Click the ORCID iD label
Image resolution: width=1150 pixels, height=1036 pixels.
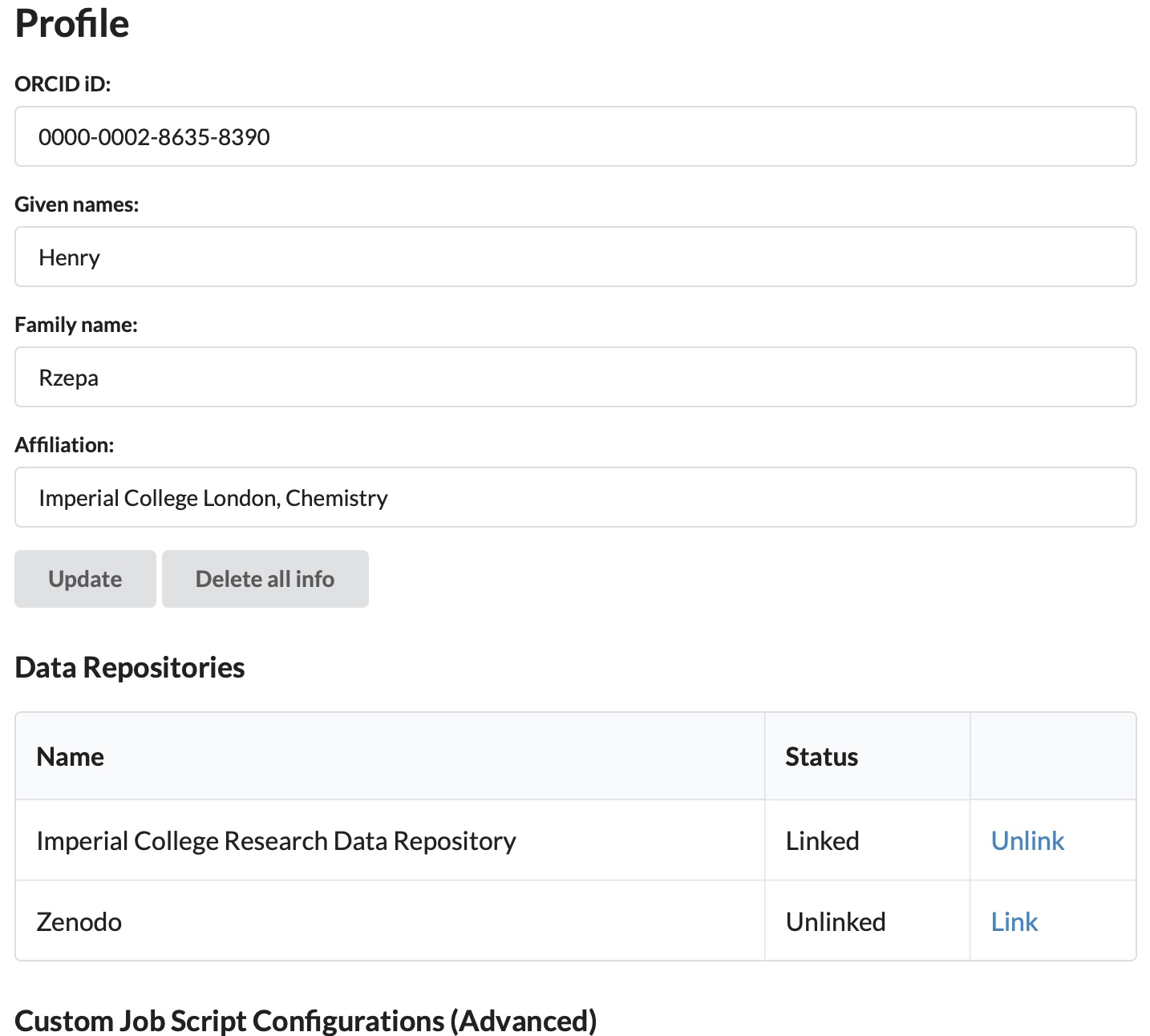pyautogui.click(x=63, y=84)
